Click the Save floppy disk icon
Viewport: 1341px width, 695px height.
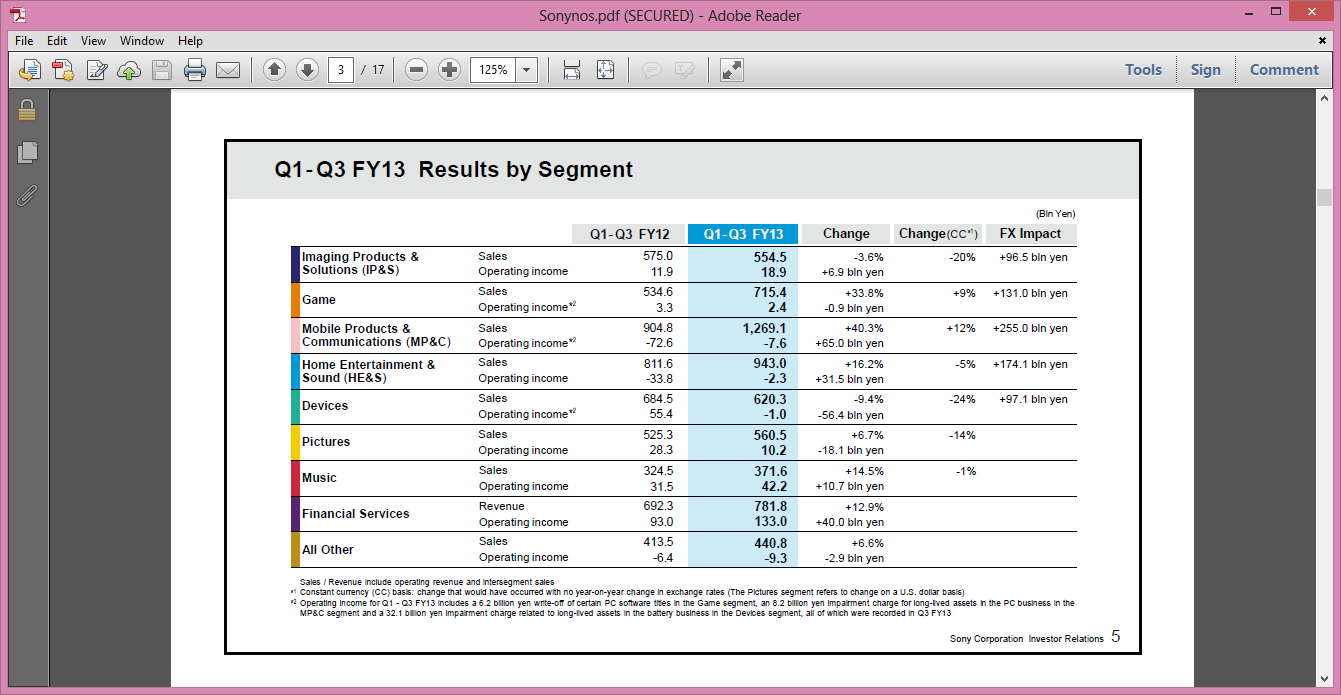[162, 70]
